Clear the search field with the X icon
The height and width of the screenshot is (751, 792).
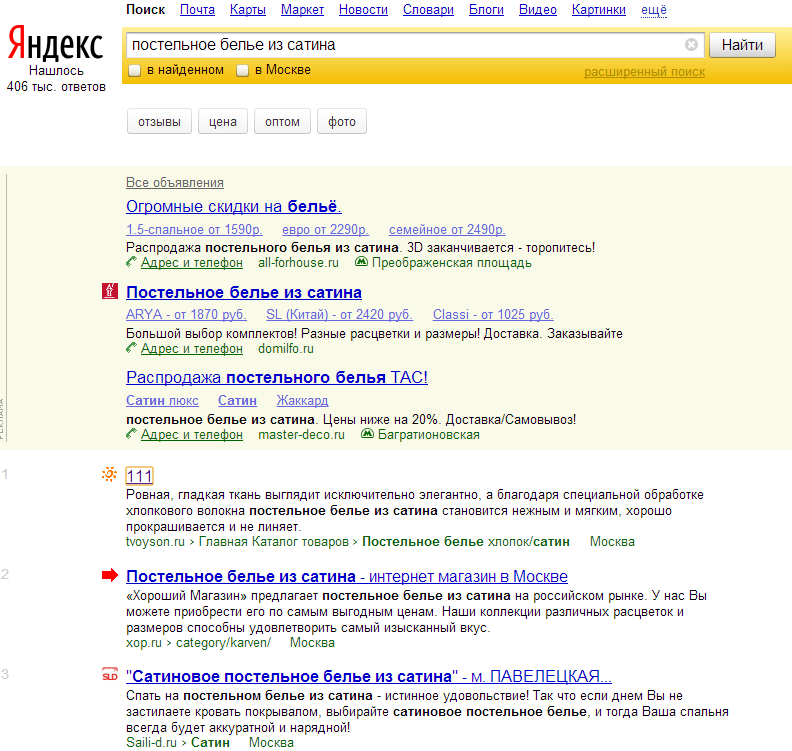(x=691, y=45)
